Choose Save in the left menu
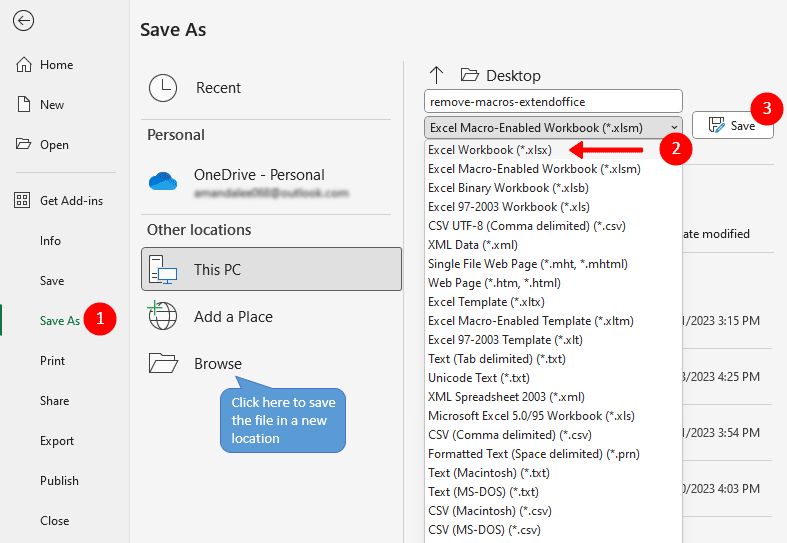 coord(52,281)
